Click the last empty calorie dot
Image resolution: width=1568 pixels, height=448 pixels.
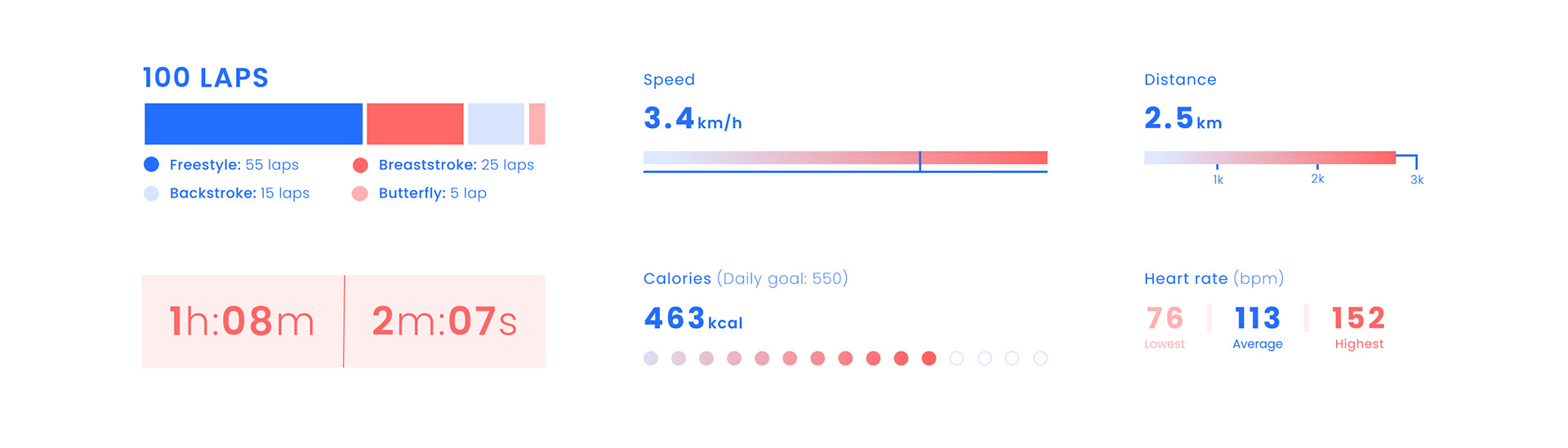point(1040,358)
